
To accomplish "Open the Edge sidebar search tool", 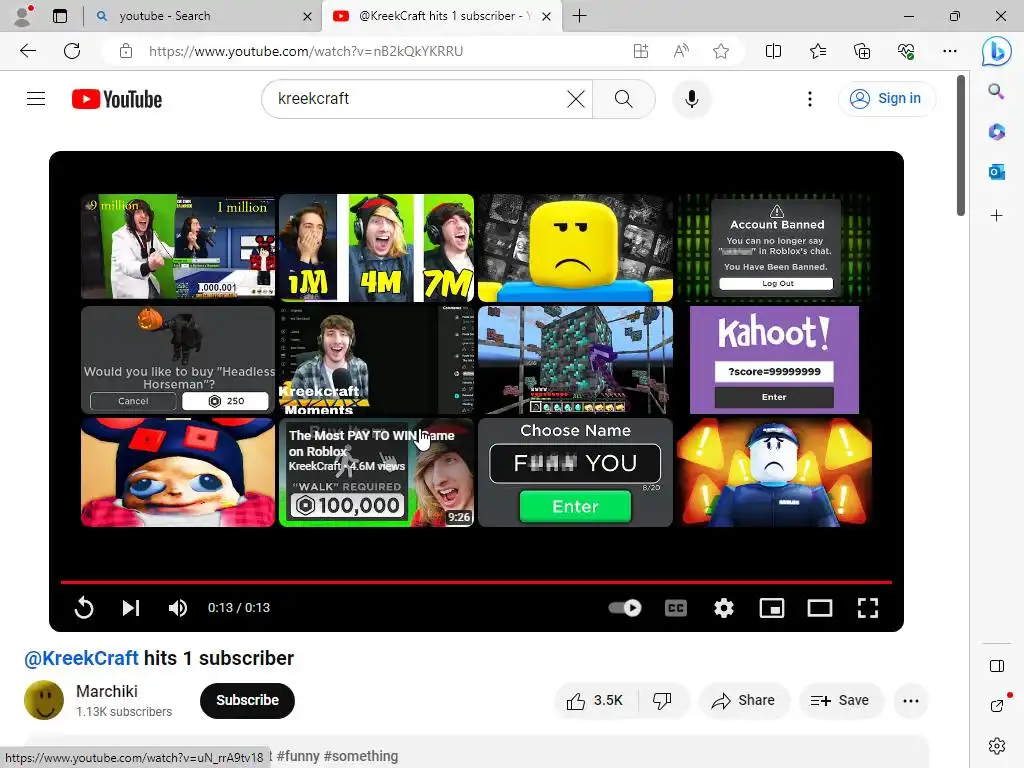I will point(996,91).
